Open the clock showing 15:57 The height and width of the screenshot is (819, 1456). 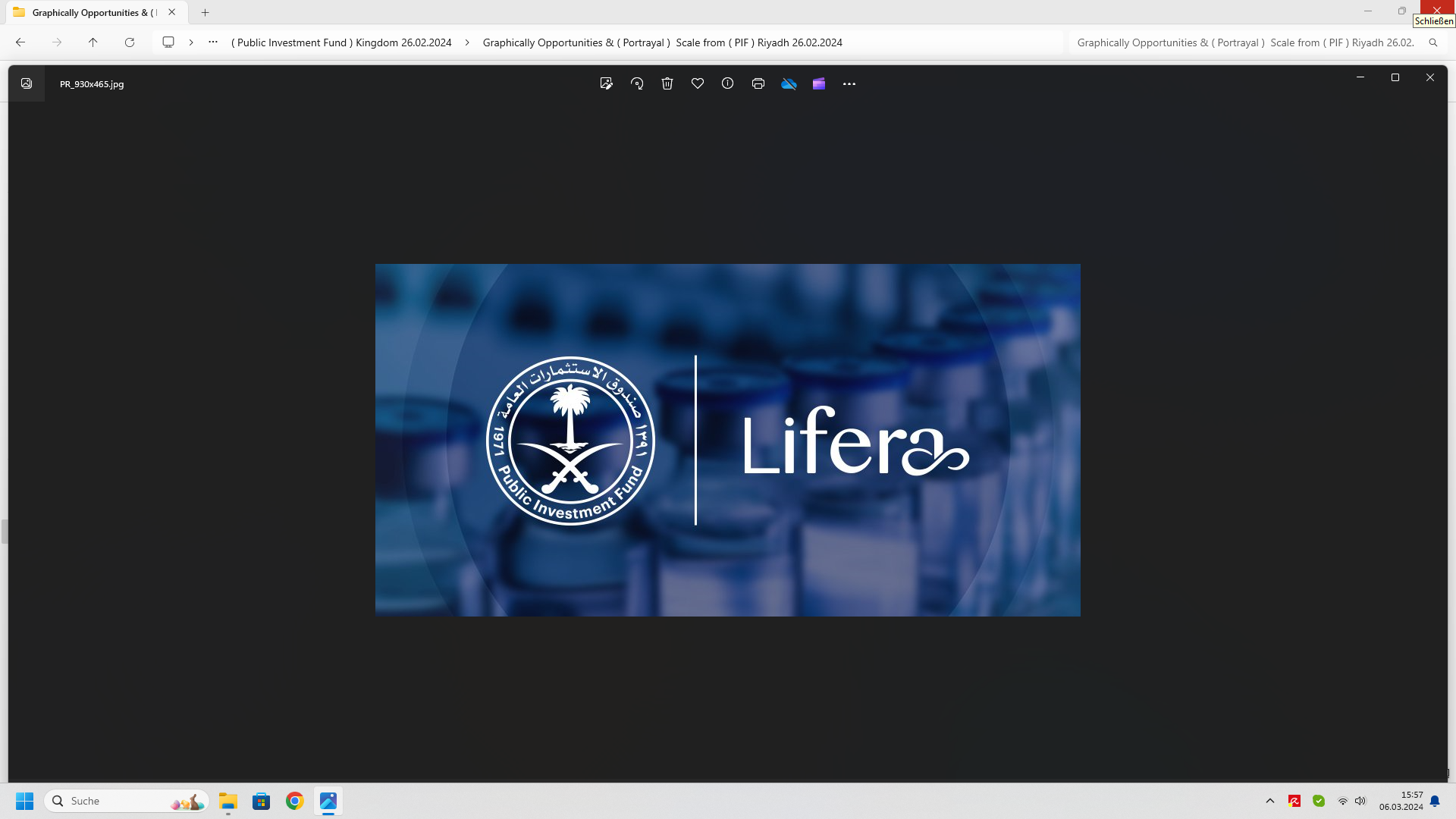[x=1401, y=801]
